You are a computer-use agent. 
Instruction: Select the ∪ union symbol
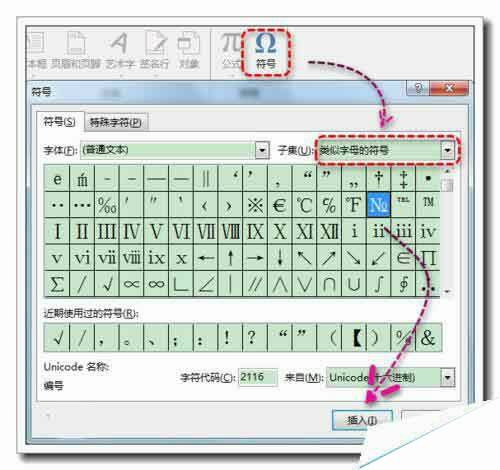pos(354,284)
